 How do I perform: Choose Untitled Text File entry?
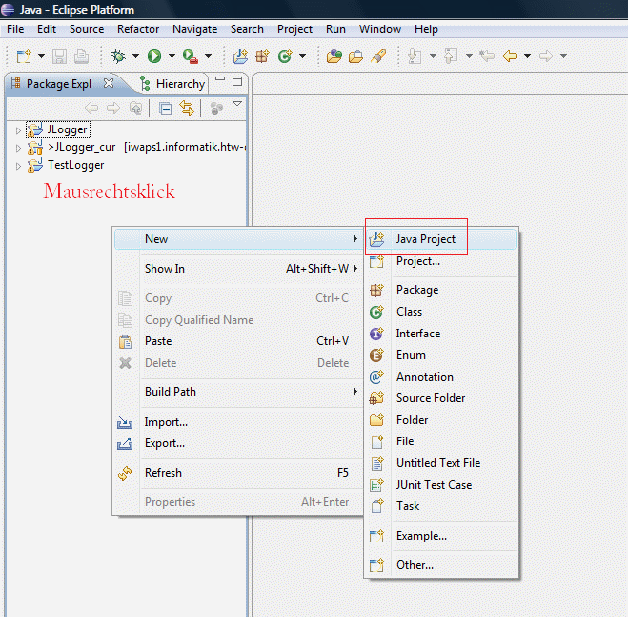441,463
